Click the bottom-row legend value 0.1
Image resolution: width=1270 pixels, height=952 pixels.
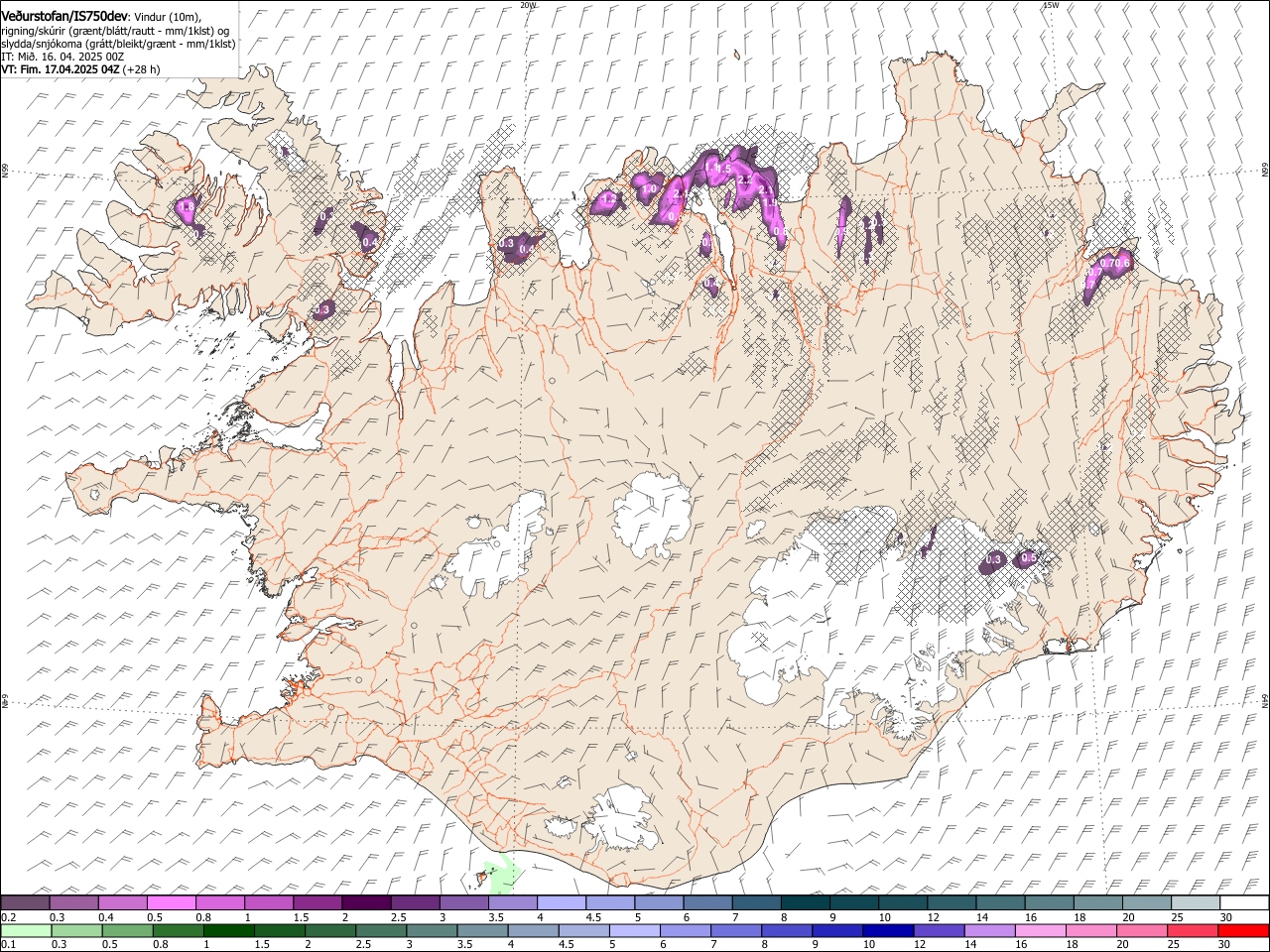tap(7, 945)
